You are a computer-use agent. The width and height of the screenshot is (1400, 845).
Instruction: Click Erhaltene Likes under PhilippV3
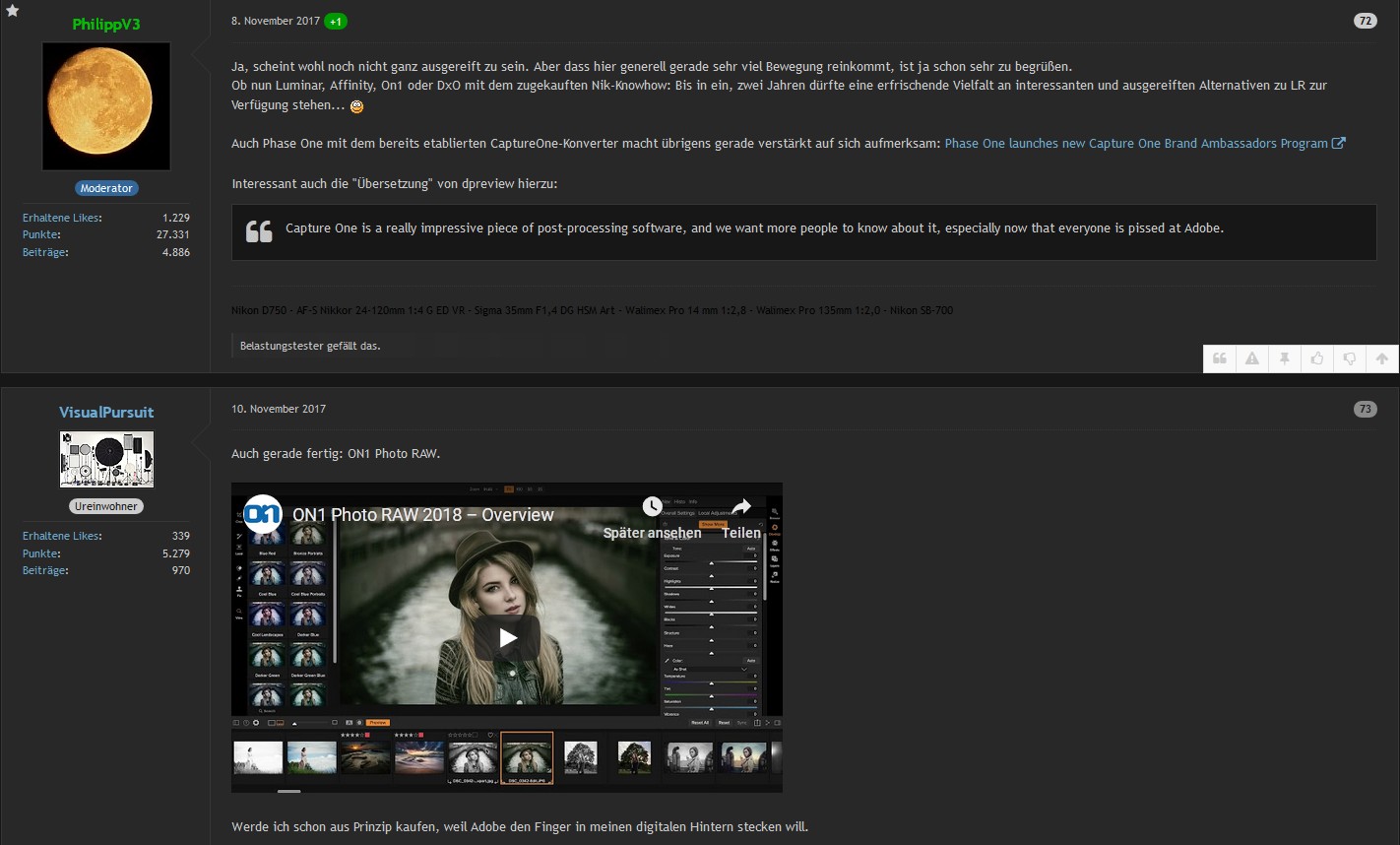click(62, 218)
